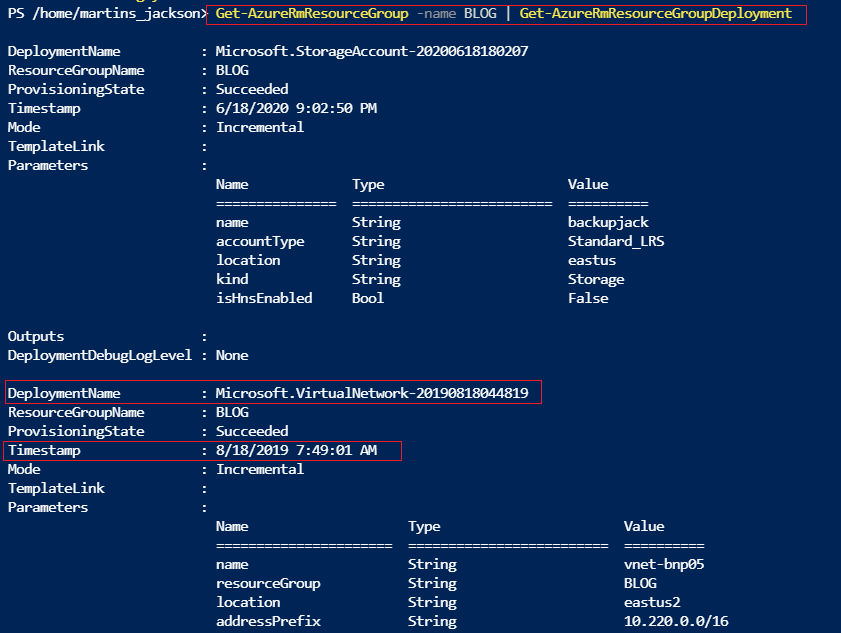The height and width of the screenshot is (633, 841).
Task: Select the Standard_LRS account type value
Action: coord(616,241)
